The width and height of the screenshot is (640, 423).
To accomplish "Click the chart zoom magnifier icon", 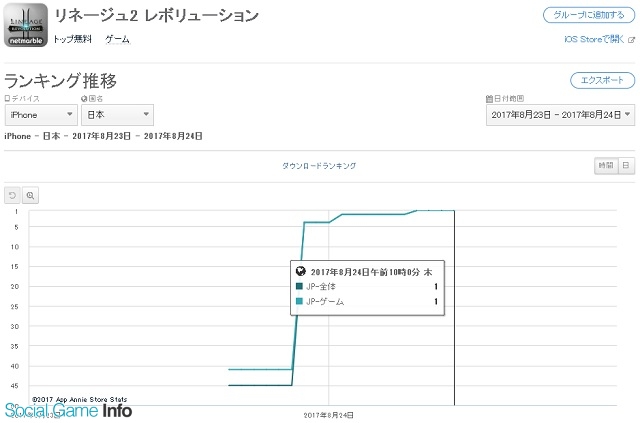I will (x=31, y=195).
